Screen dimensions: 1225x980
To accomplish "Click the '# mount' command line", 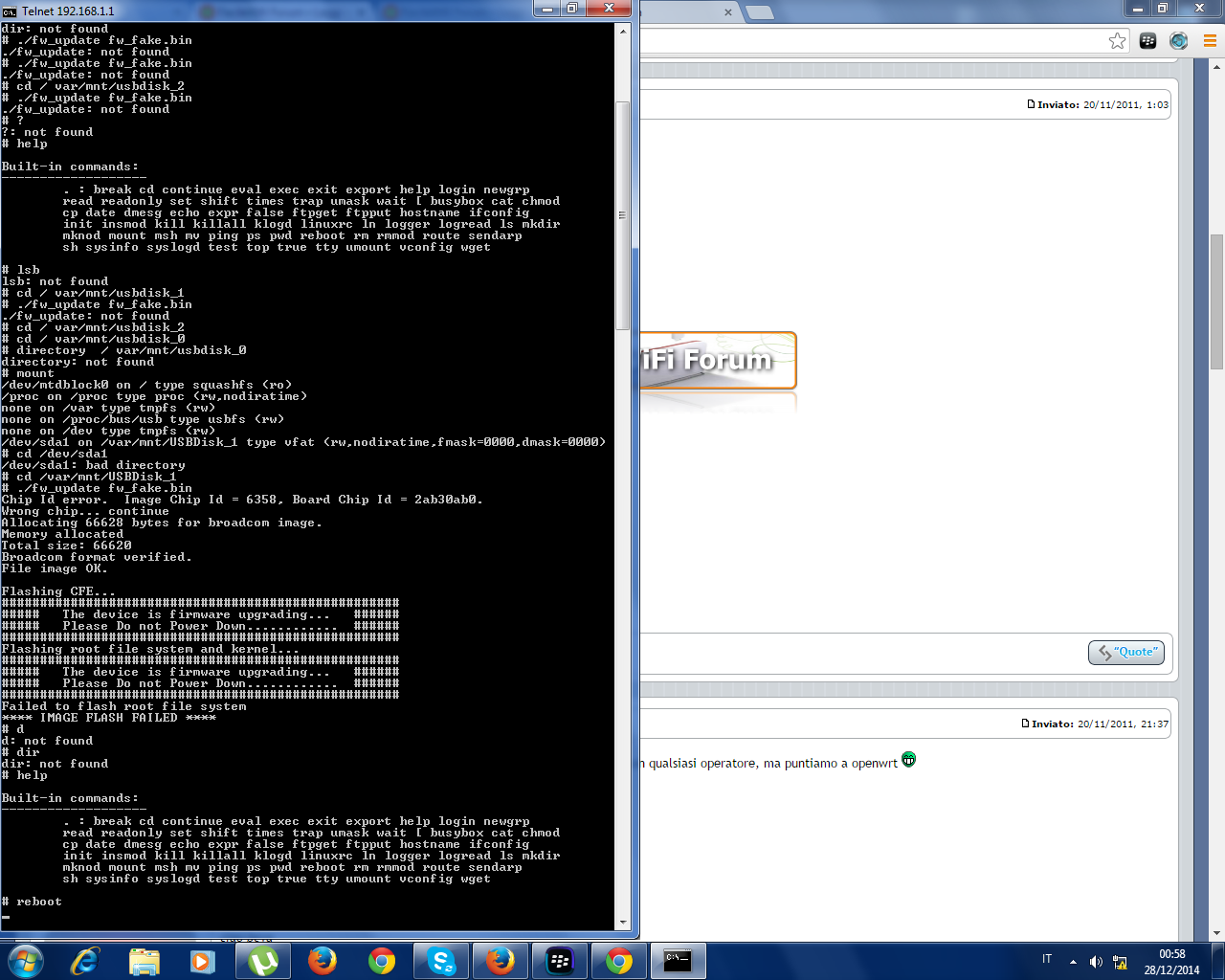I will coord(28,373).
